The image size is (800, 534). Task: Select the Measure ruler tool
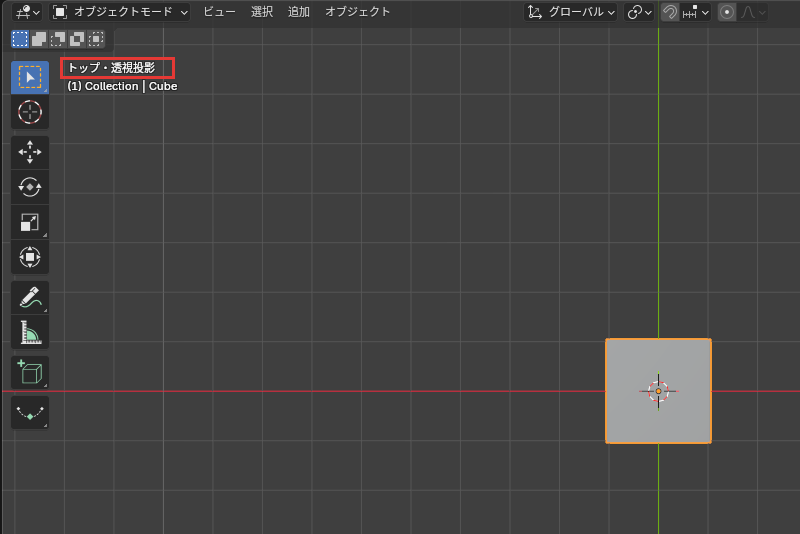pos(30,332)
